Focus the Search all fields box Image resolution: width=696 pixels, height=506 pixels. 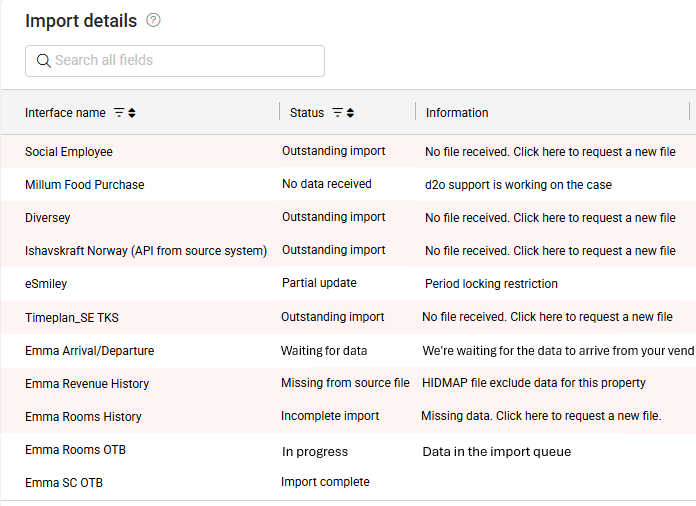pyautogui.click(x=175, y=61)
